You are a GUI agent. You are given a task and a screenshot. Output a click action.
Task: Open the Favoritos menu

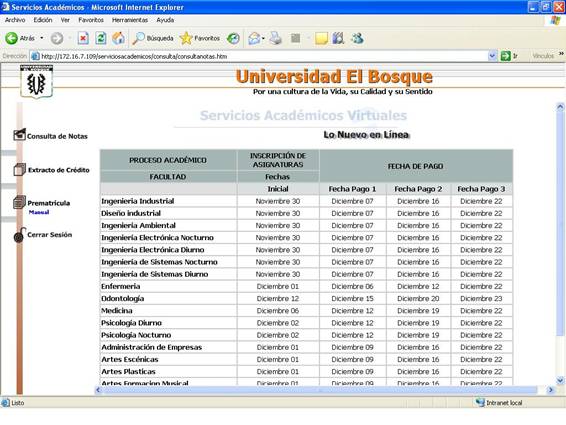point(91,20)
